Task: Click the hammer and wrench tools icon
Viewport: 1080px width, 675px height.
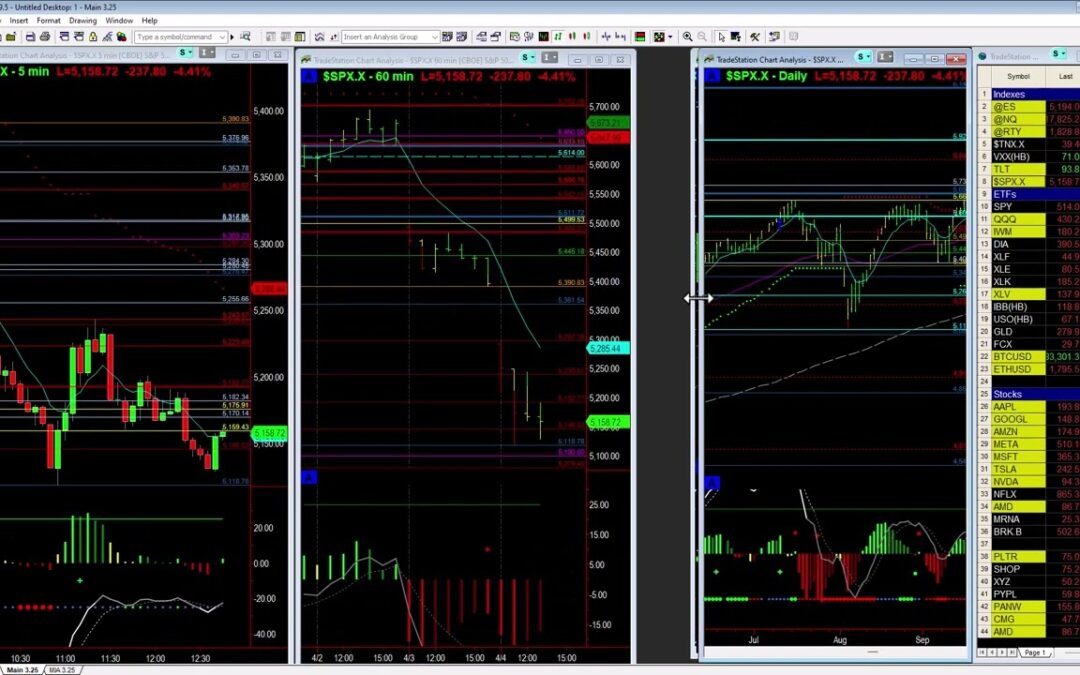Action: pyautogui.click(x=755, y=37)
